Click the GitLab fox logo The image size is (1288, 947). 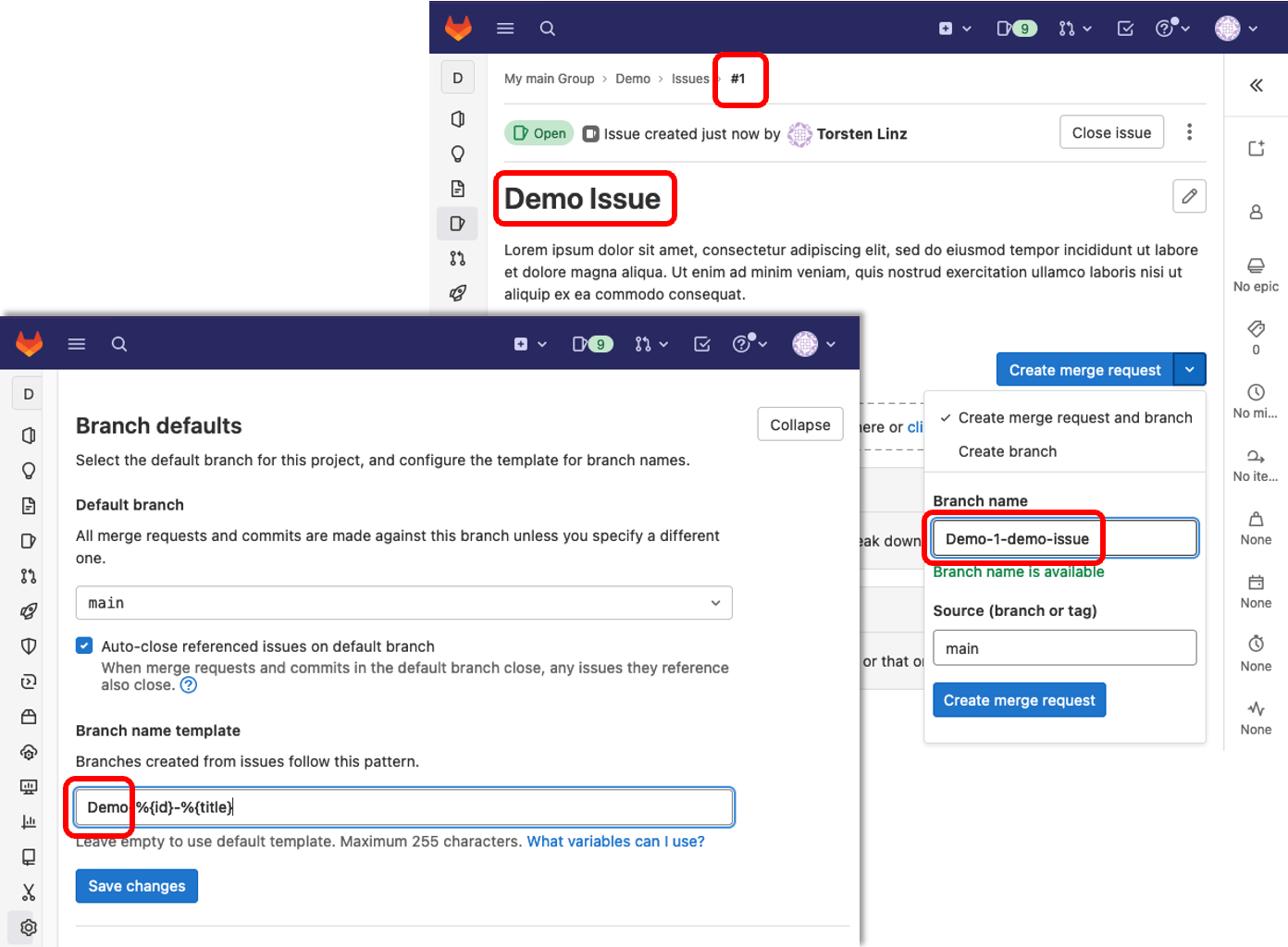point(29,343)
